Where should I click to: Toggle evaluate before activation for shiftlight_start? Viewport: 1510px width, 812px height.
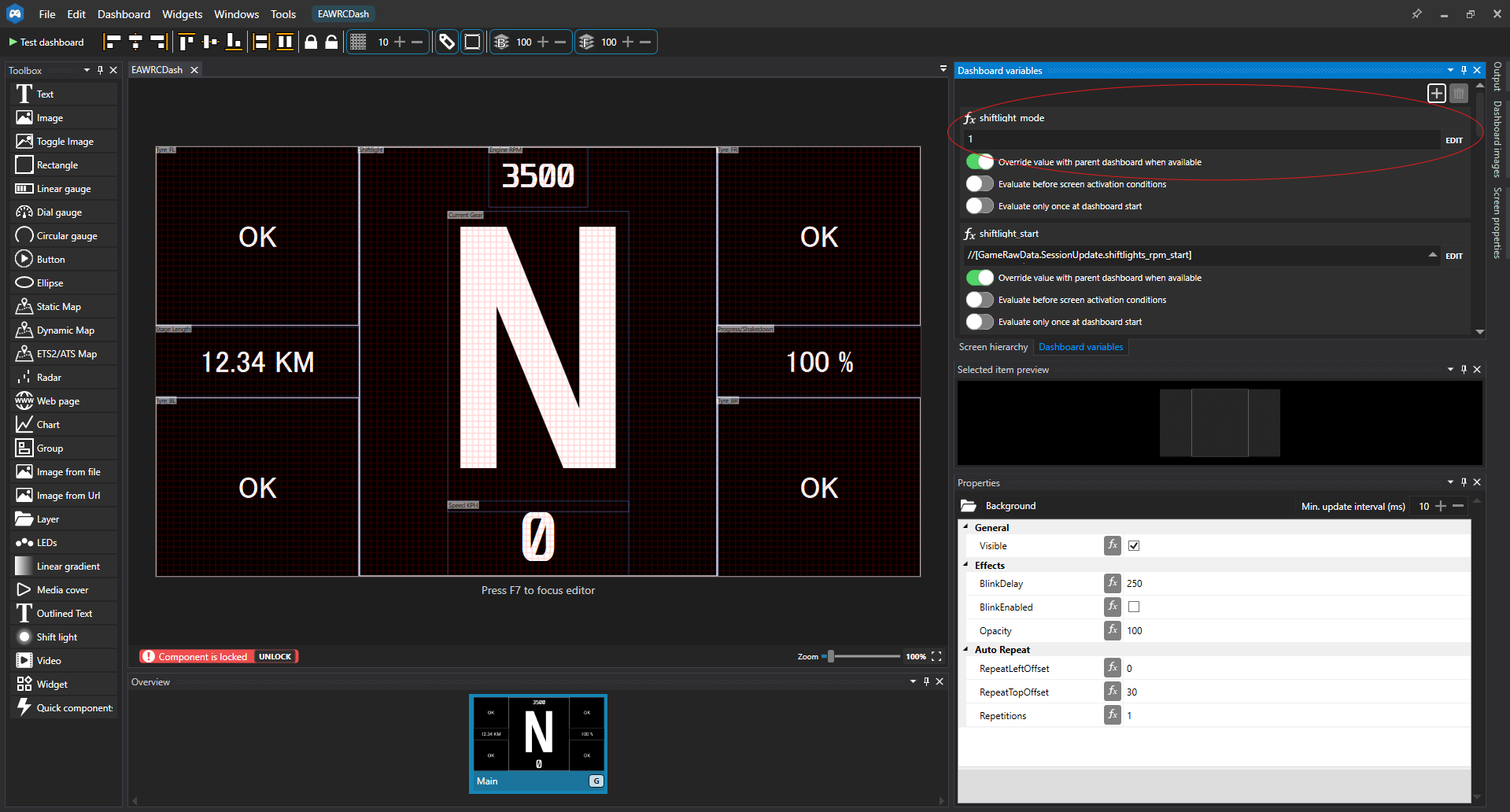pos(980,300)
